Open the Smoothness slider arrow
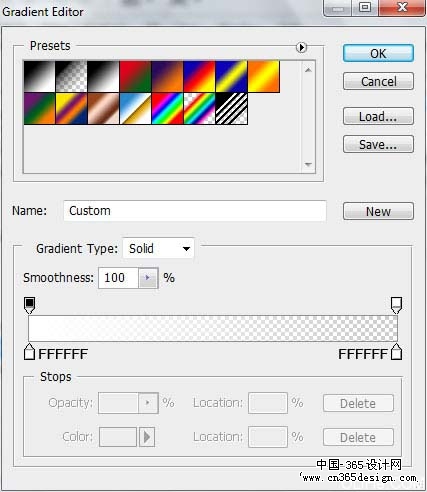This screenshot has width=427, height=492. tap(148, 278)
